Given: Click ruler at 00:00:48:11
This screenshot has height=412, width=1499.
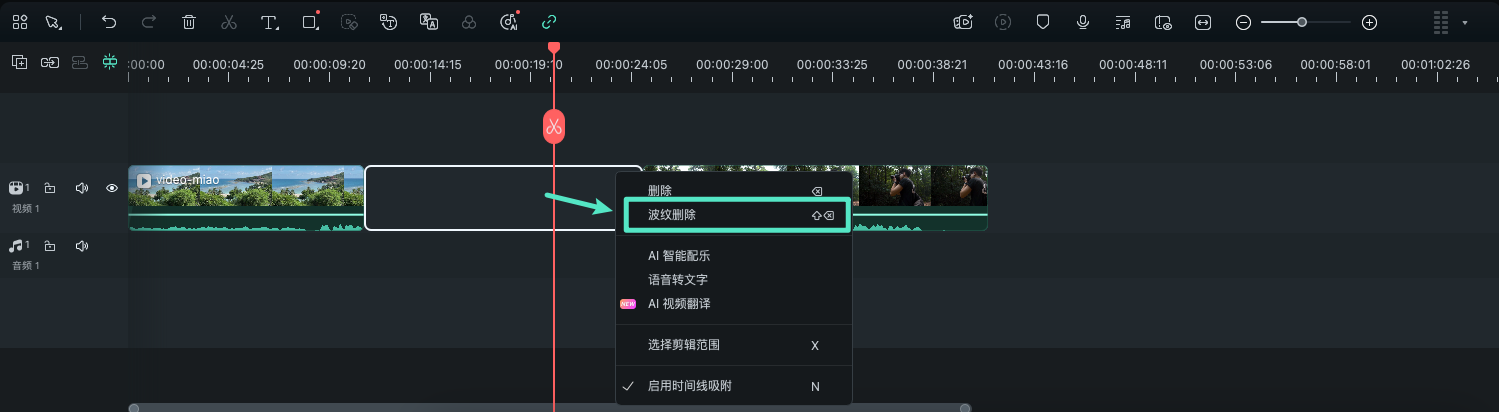Looking at the screenshot, I should pos(1133,64).
